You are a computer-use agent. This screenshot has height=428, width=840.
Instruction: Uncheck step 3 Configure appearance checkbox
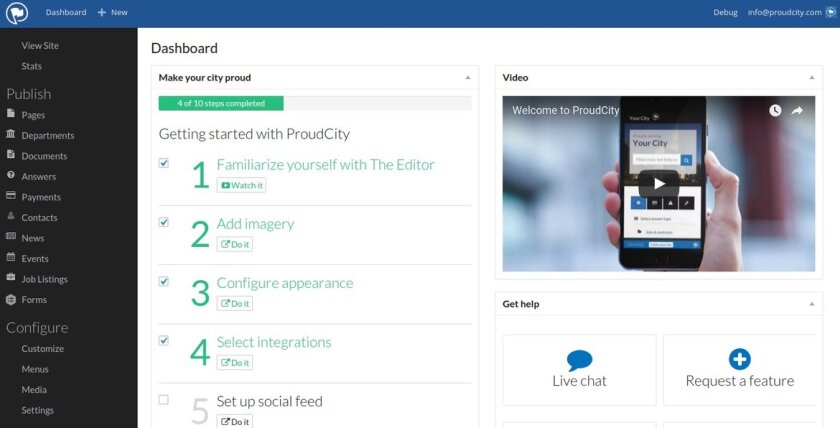164,281
